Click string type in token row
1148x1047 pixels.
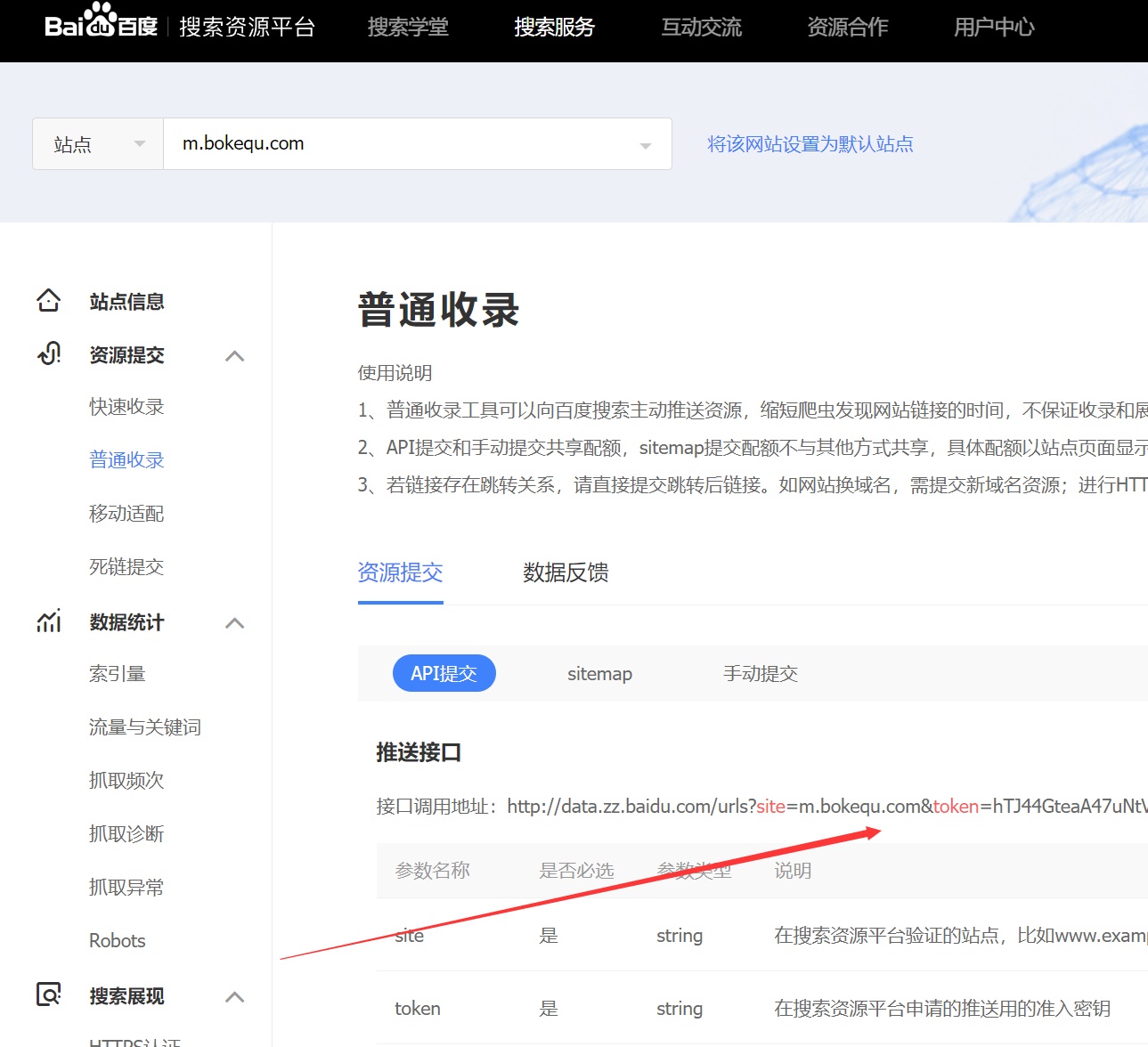680,1009
